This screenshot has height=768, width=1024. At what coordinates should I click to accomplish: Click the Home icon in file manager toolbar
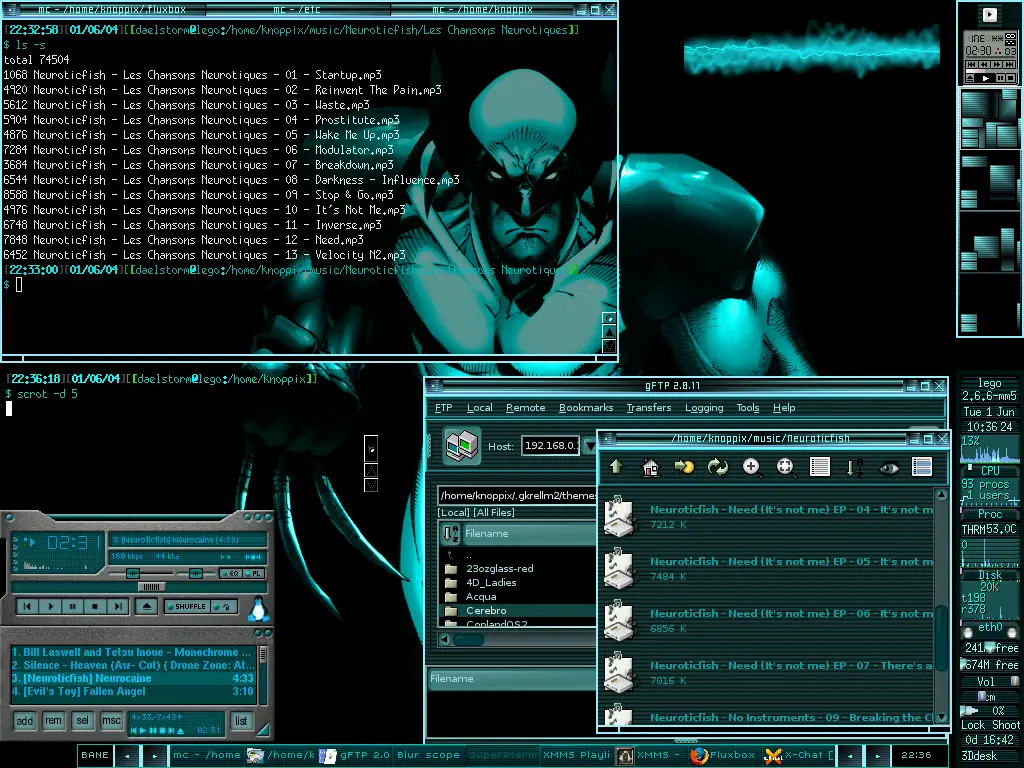pyautogui.click(x=650, y=466)
